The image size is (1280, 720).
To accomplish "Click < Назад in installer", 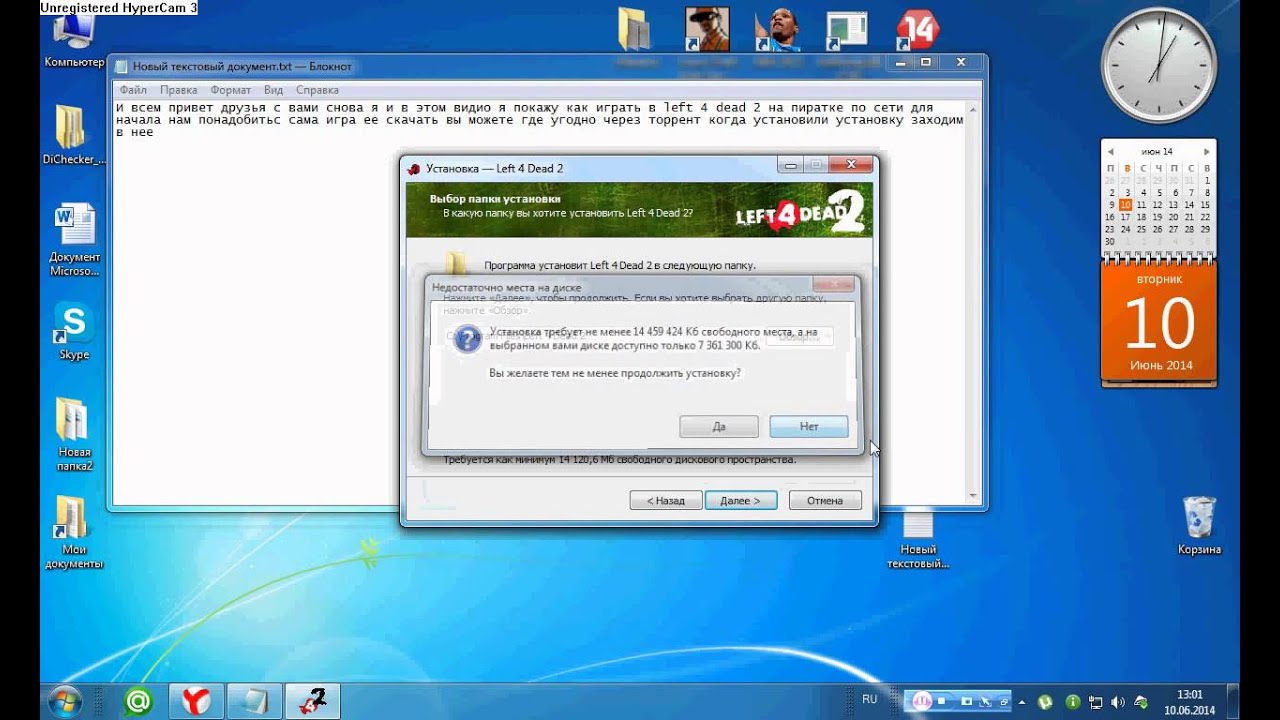I will (x=666, y=500).
